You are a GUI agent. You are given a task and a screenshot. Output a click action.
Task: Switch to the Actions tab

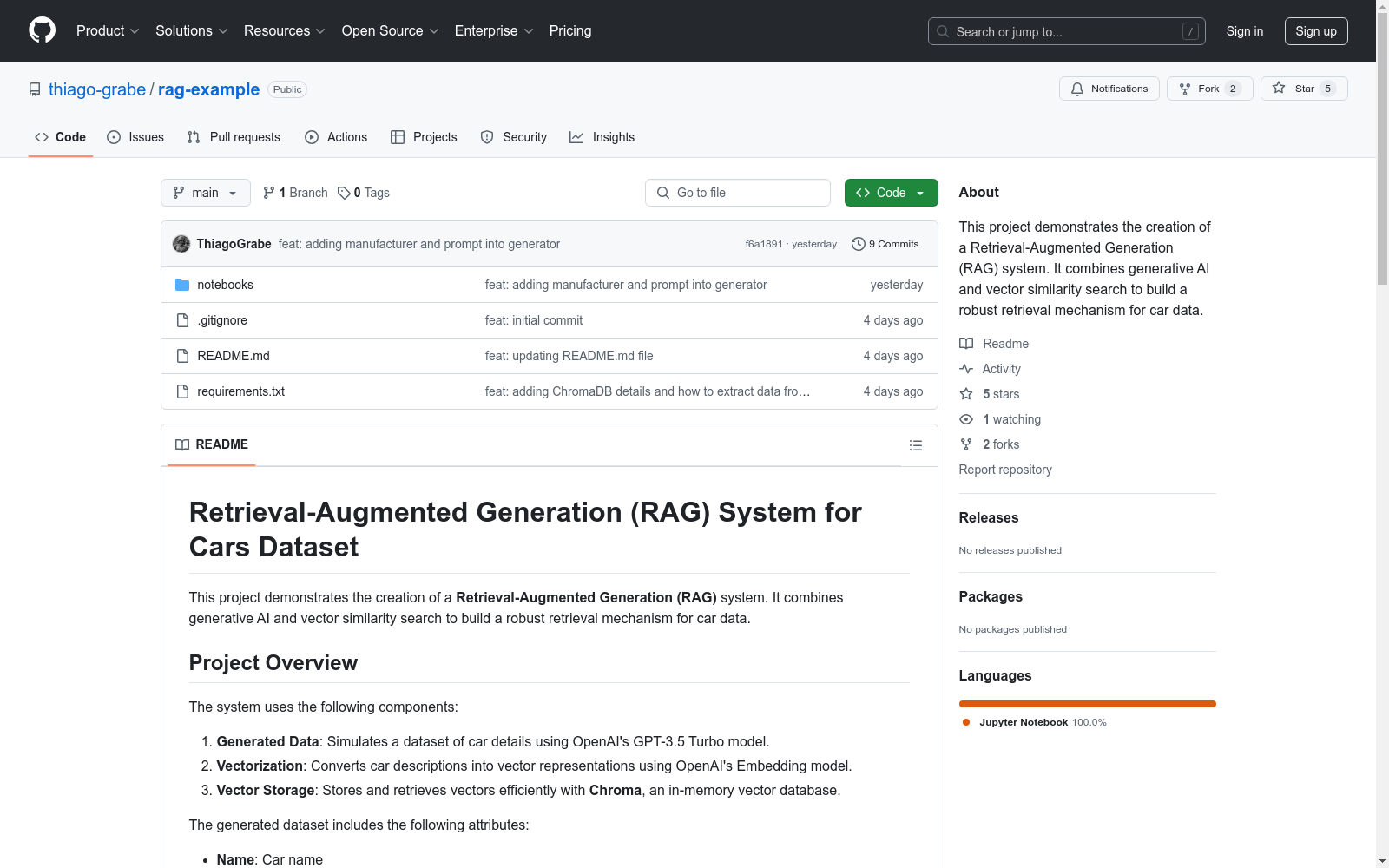click(x=336, y=137)
